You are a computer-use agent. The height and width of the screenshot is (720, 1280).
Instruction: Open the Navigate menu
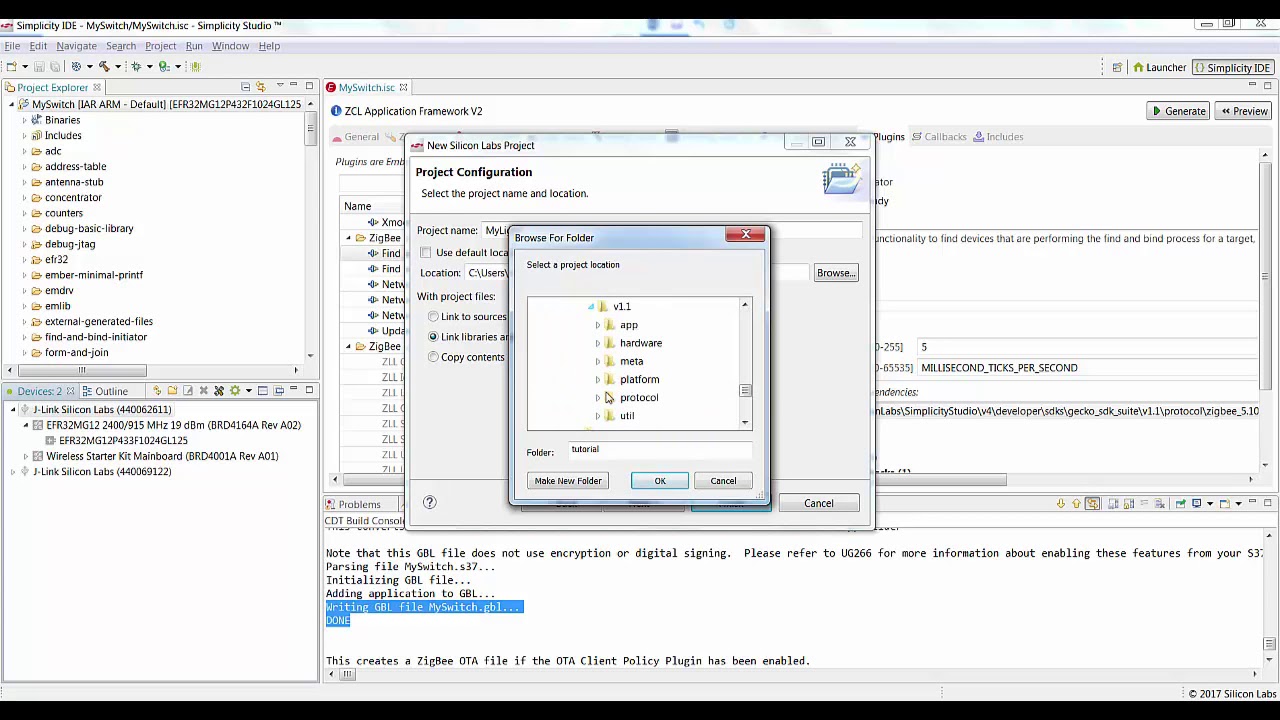tap(76, 46)
